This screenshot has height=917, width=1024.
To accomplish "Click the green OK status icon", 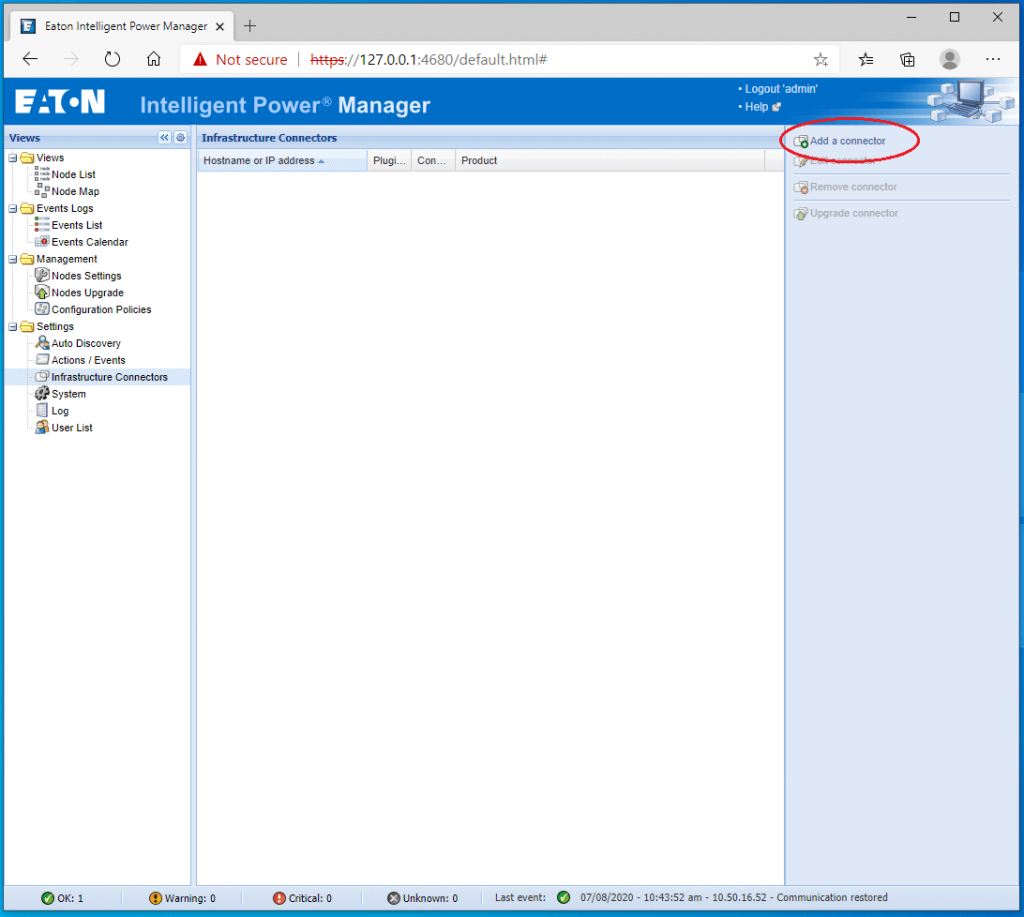I will point(48,898).
